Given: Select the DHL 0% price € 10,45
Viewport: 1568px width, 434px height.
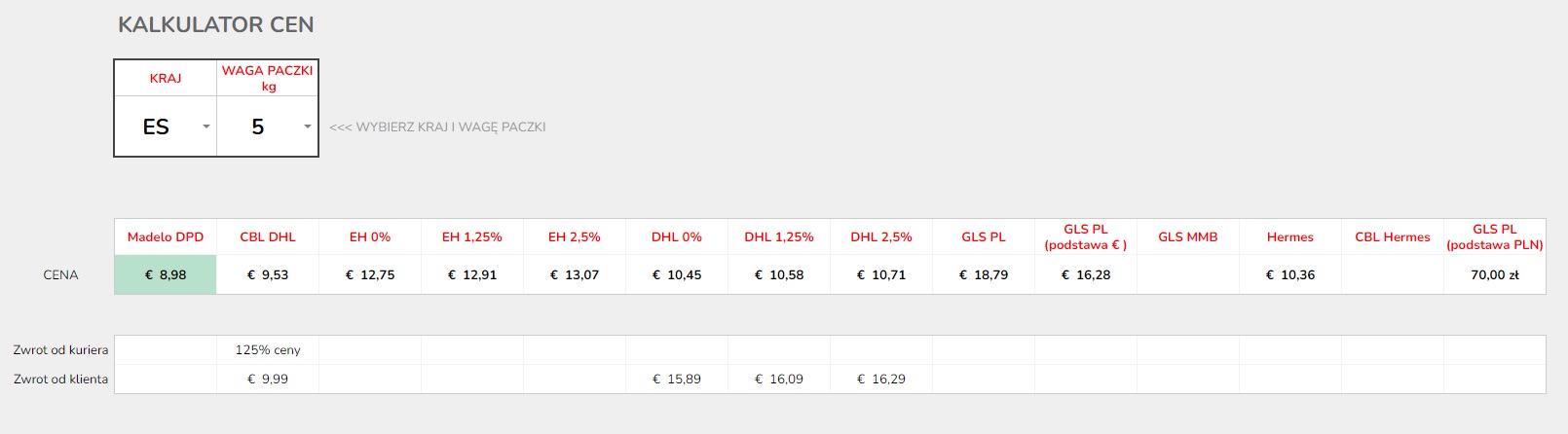Looking at the screenshot, I should tap(677, 275).
